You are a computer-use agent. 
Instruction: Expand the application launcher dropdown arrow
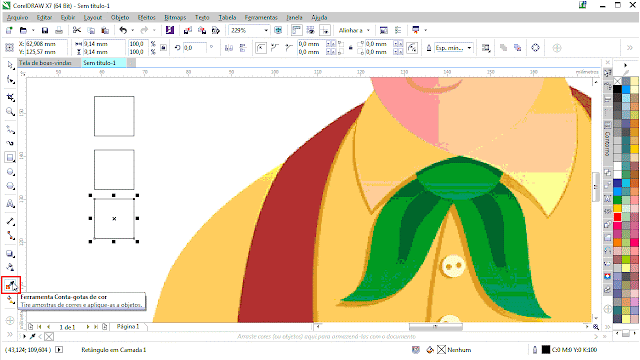point(426,30)
